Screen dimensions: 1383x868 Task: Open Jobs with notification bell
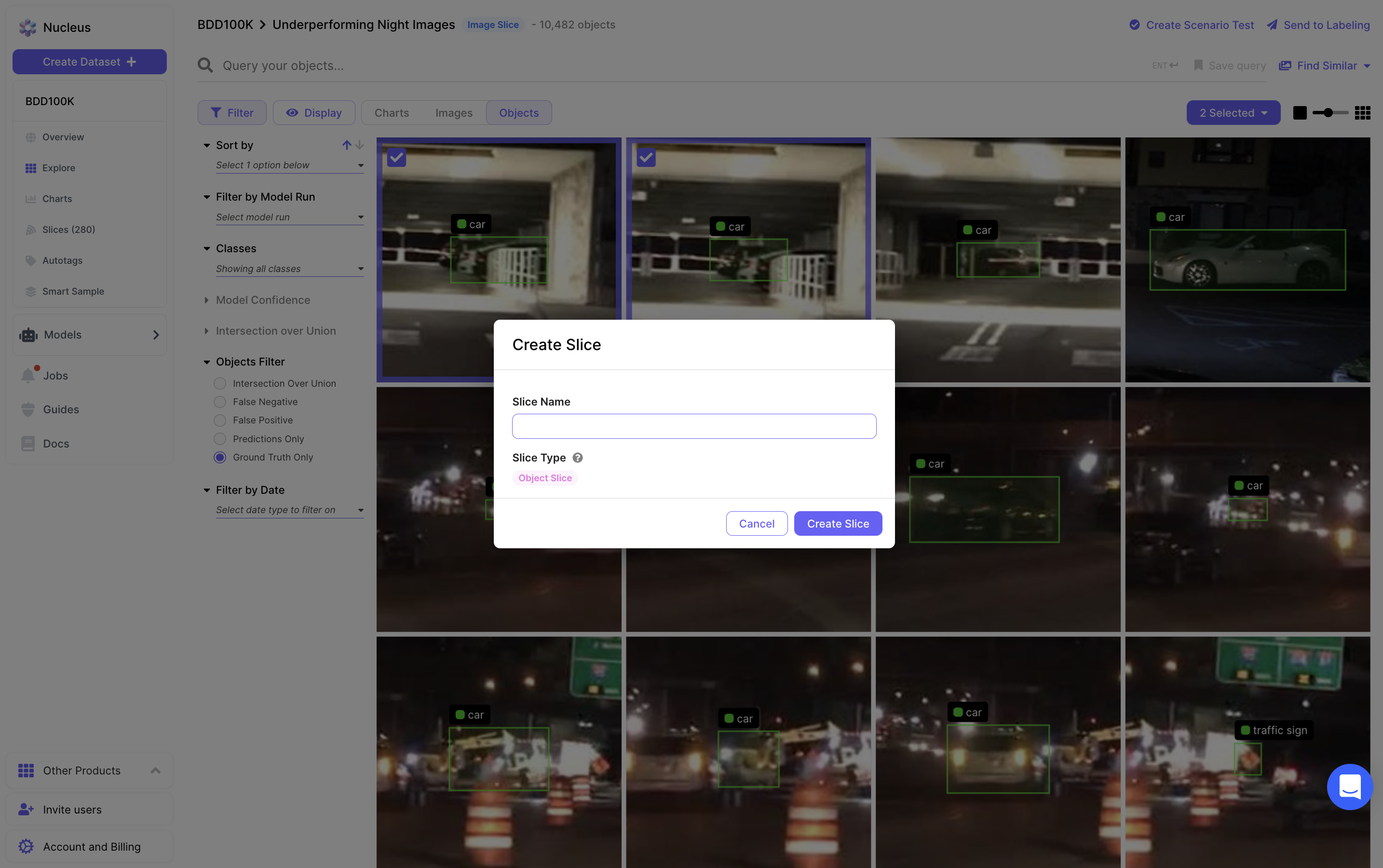(55, 376)
